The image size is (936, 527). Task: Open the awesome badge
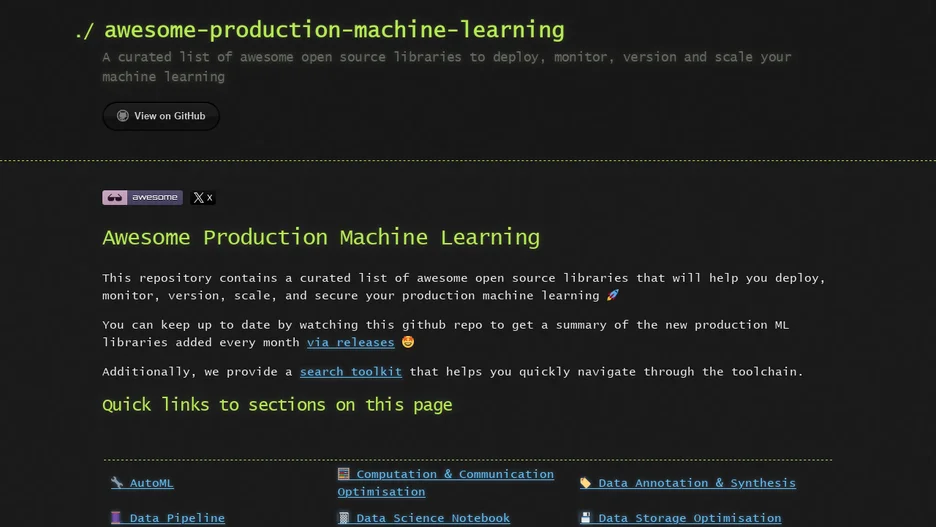143,197
